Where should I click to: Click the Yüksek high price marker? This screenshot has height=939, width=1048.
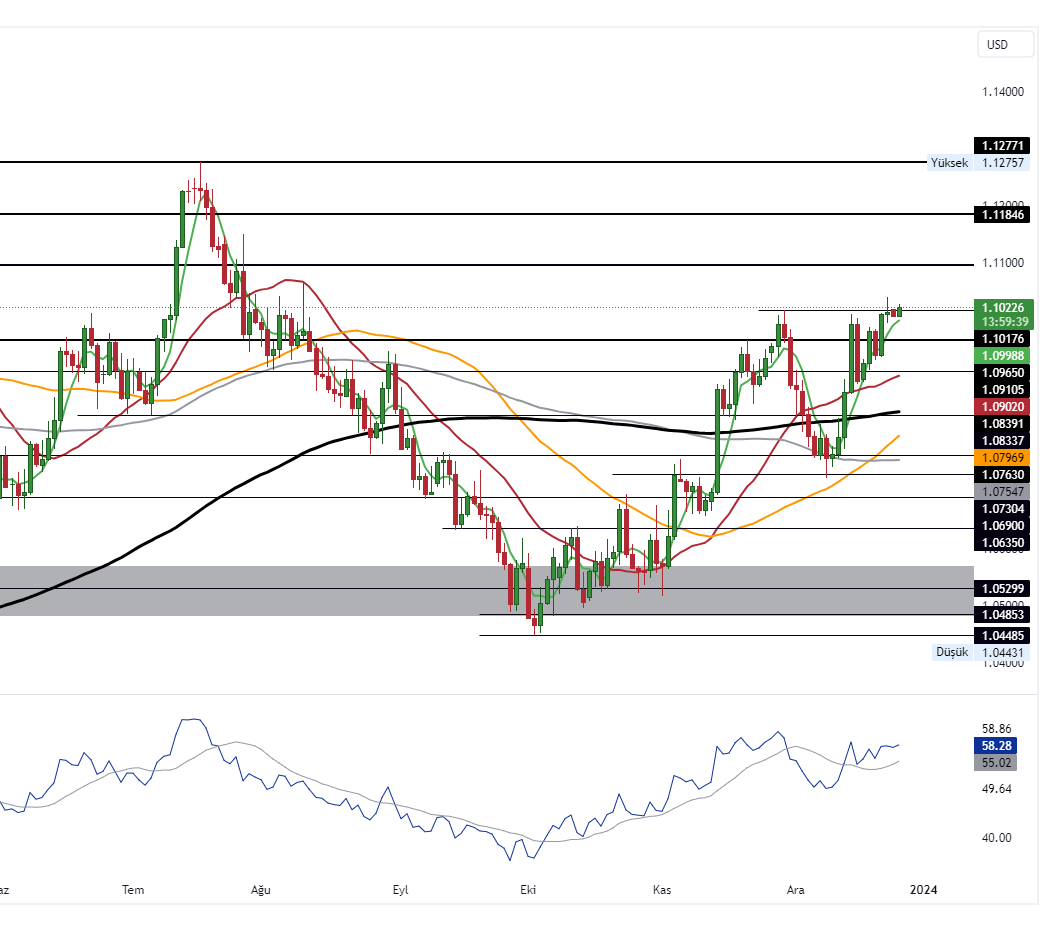tap(949, 163)
